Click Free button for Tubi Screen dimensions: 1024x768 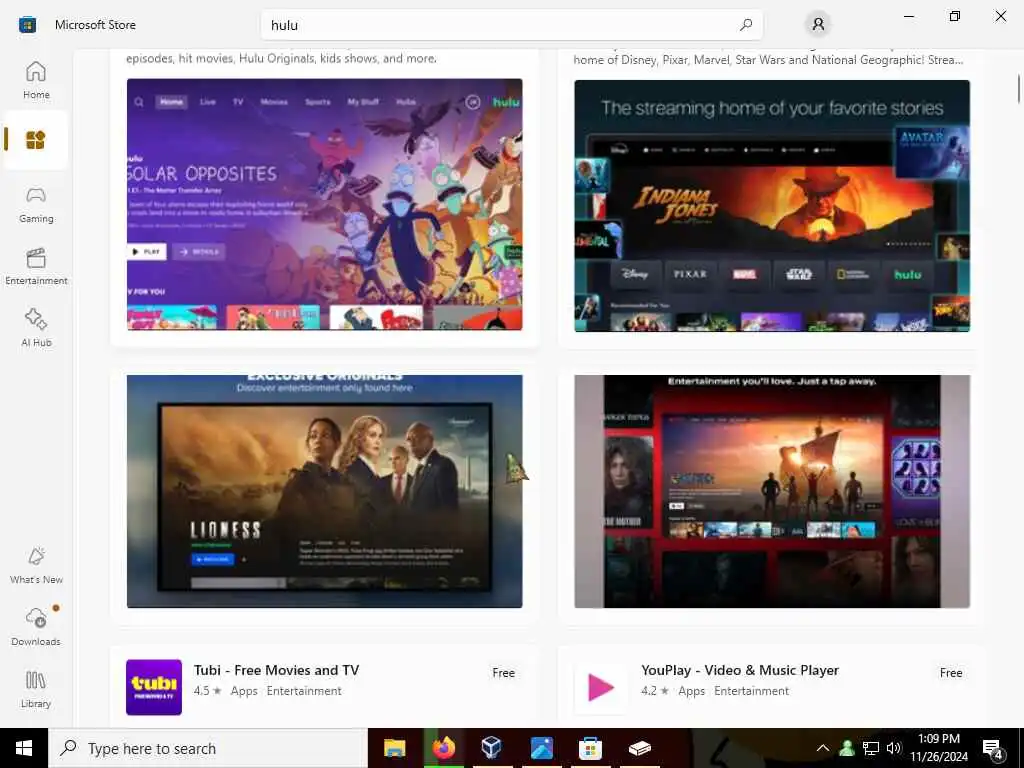point(504,673)
